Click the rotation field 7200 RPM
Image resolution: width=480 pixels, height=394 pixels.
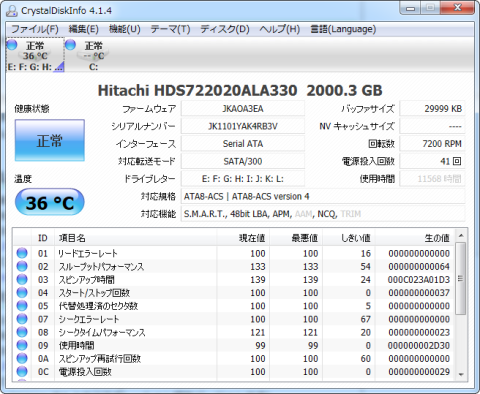tap(432, 144)
